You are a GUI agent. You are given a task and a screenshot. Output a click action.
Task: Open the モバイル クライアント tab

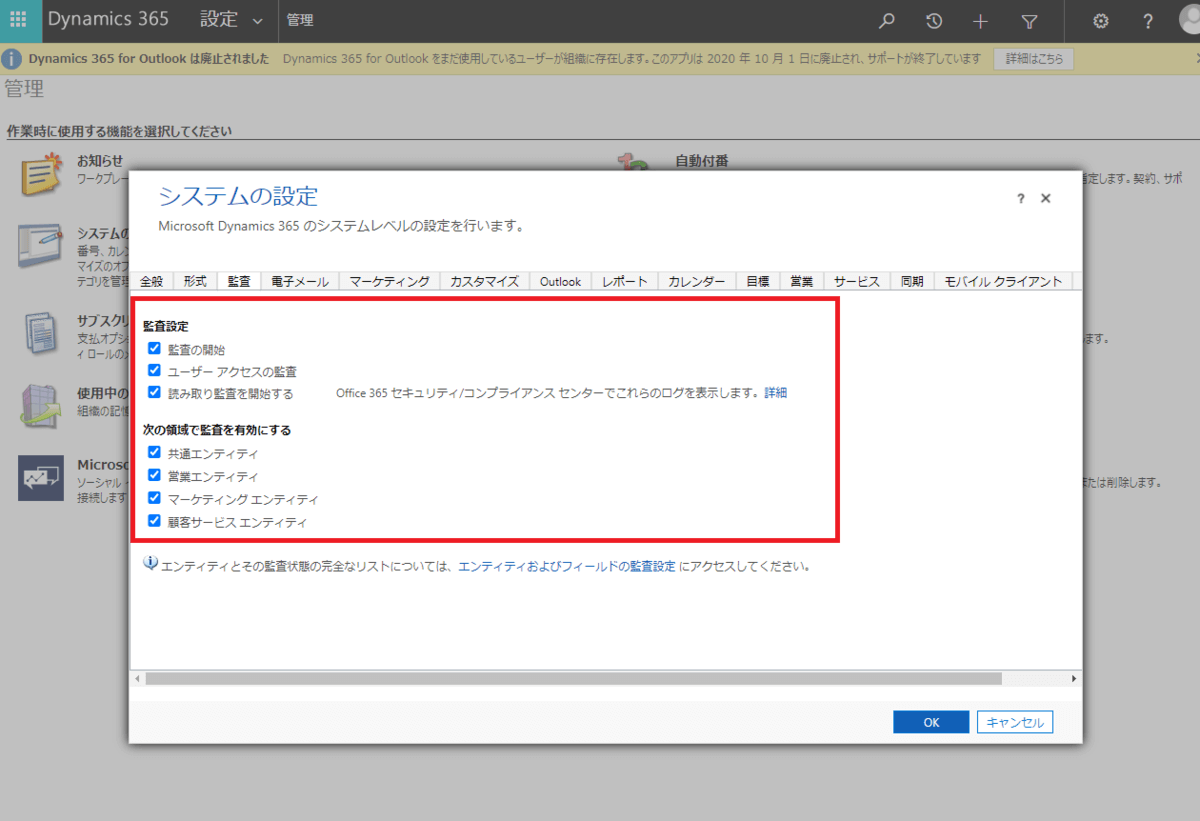(1003, 281)
